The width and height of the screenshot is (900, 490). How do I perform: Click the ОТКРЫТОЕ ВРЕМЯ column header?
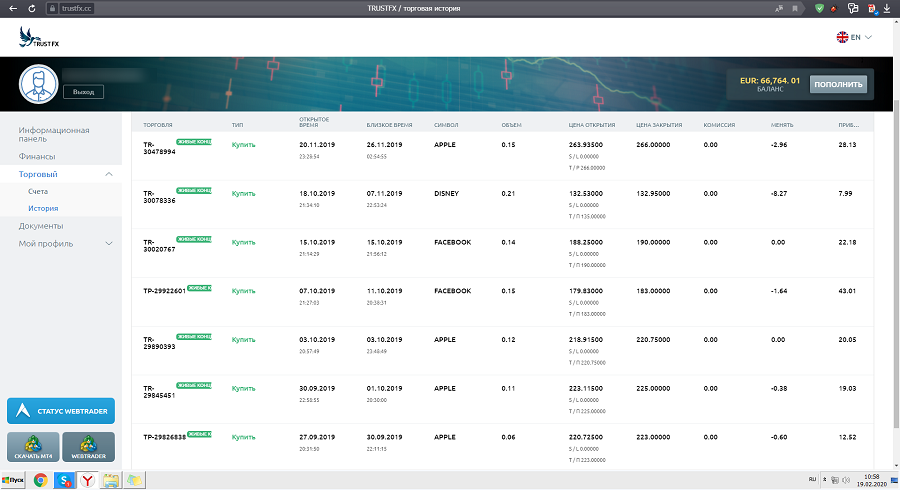point(314,122)
